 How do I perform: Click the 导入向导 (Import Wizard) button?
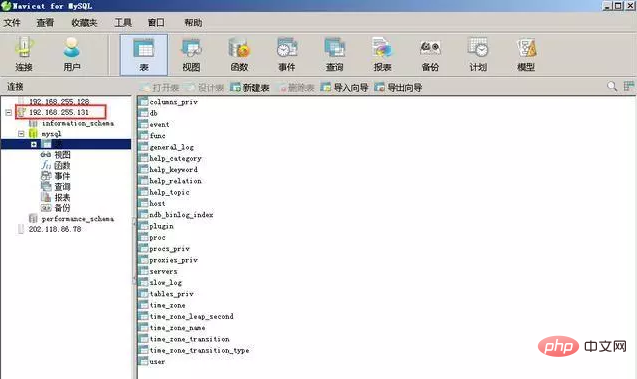click(x=344, y=87)
